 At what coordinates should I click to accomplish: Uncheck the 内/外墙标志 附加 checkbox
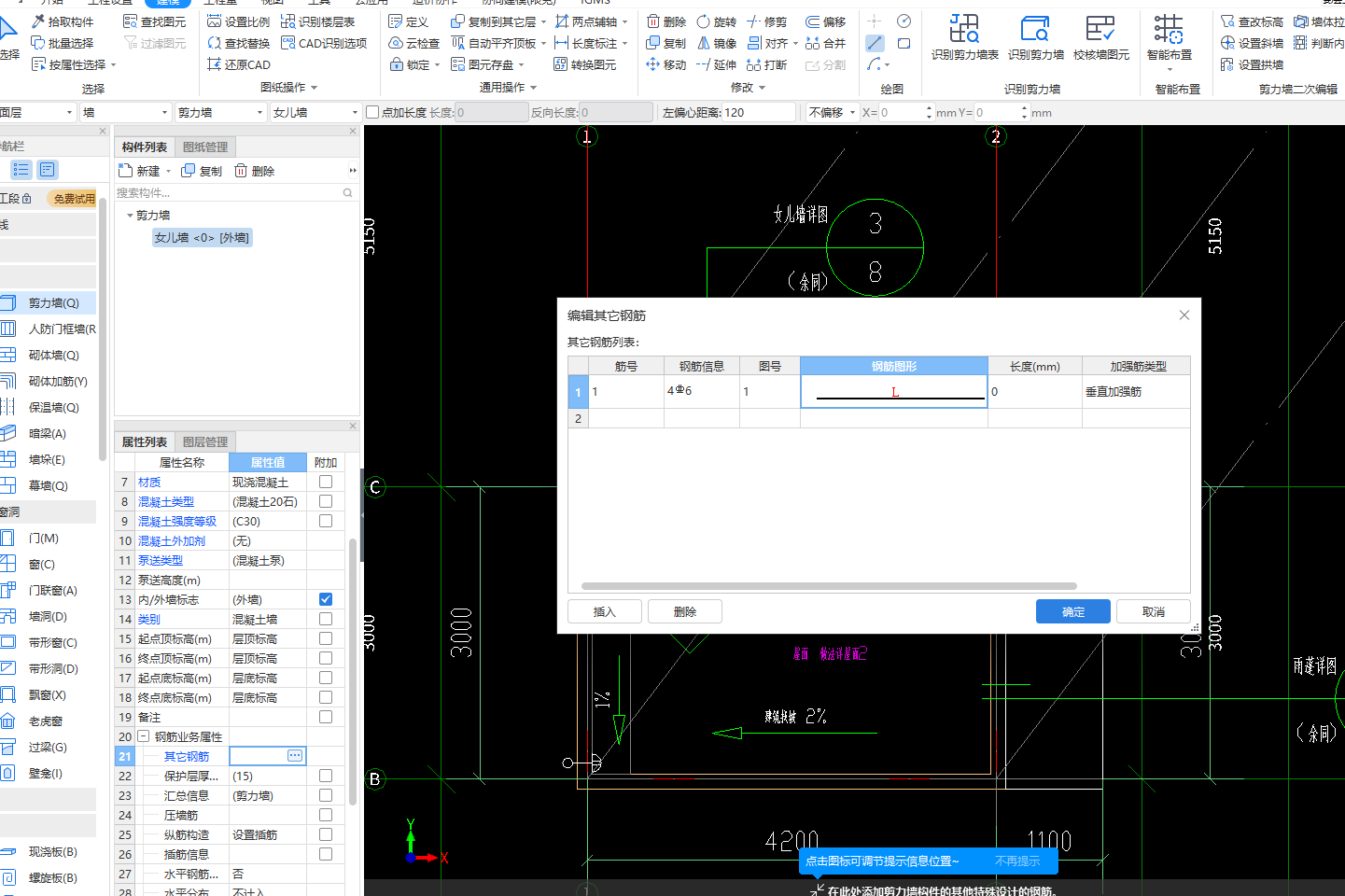[326, 599]
